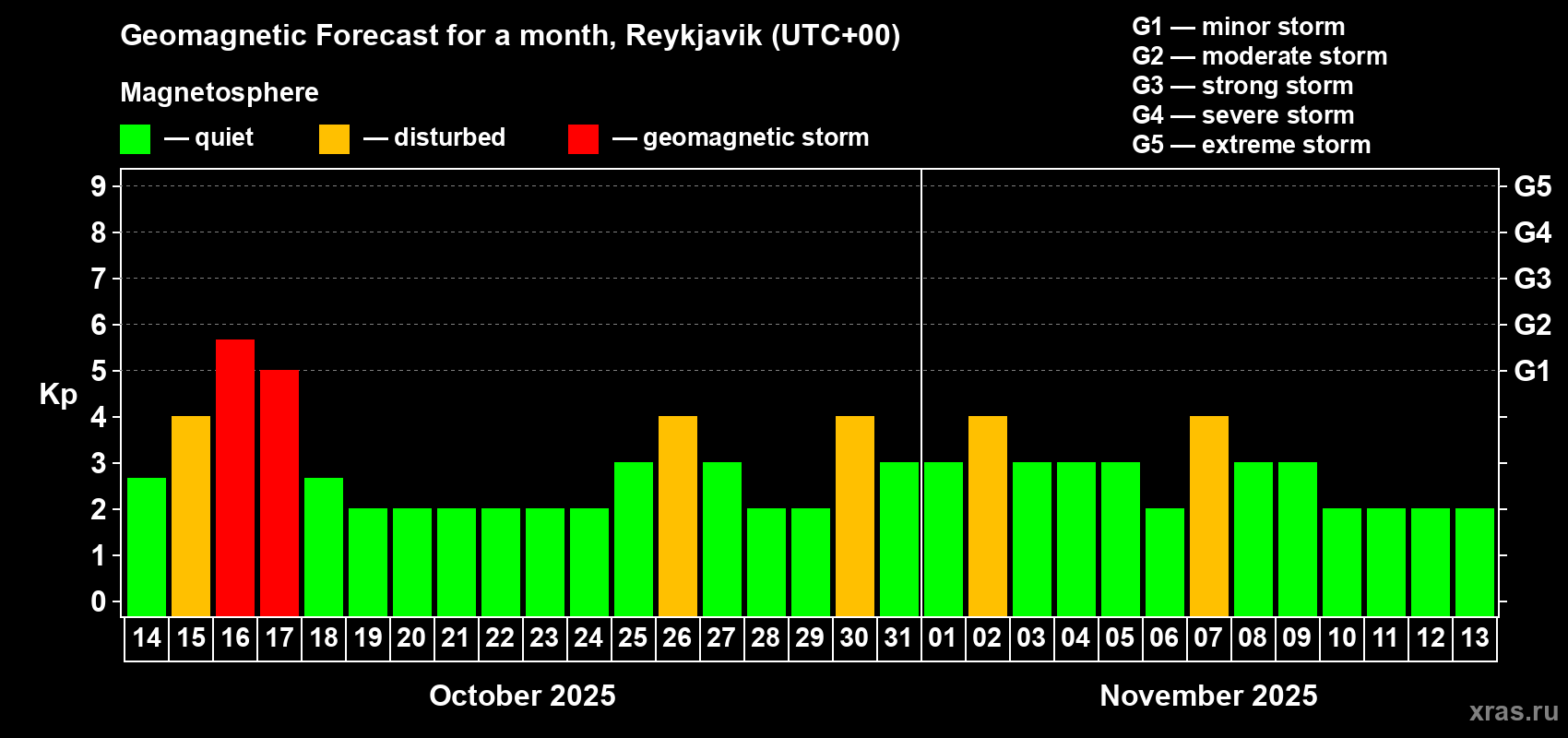Click the Kp axis value 0
The image size is (1568, 738).
(x=99, y=601)
